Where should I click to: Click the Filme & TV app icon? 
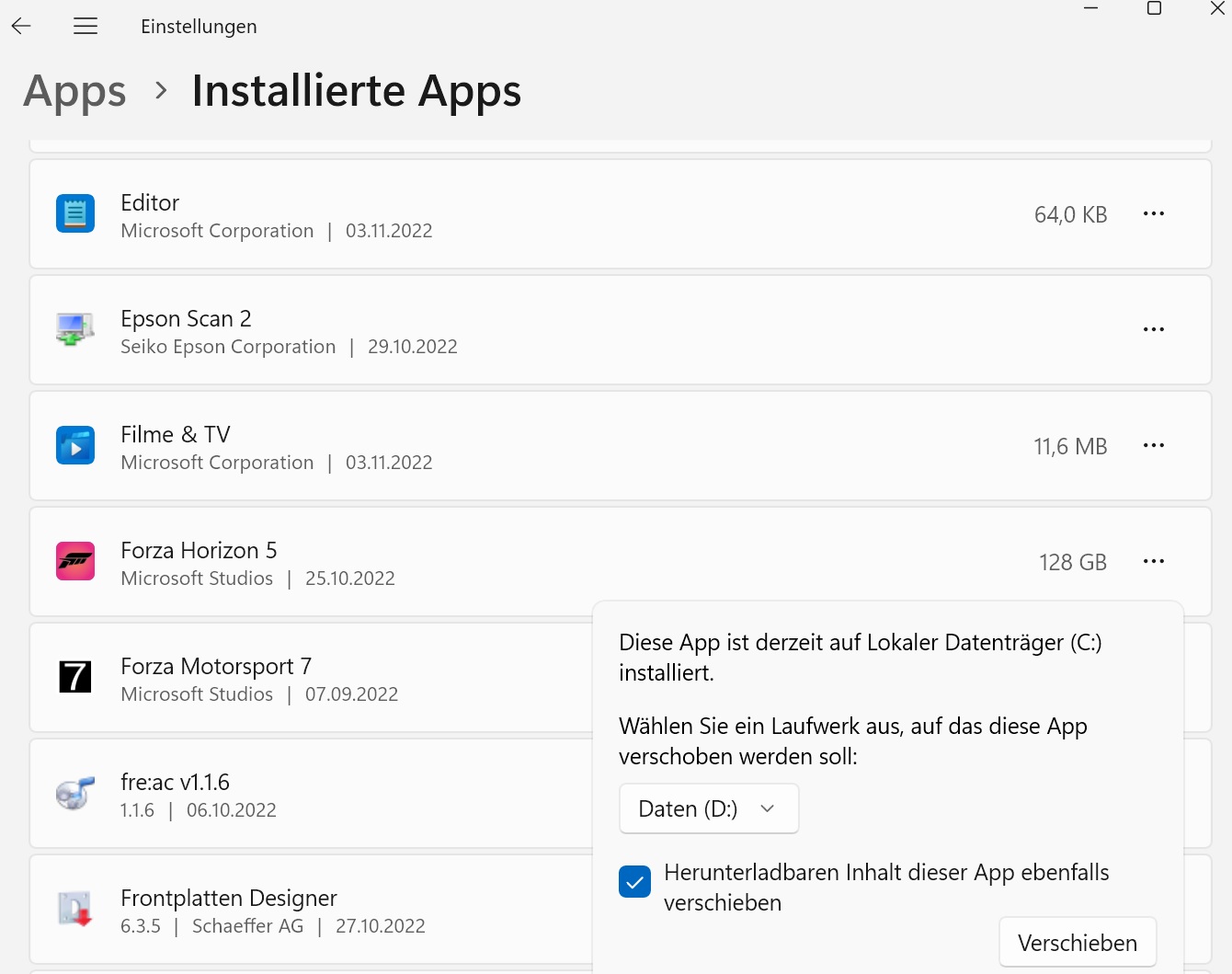click(x=75, y=445)
